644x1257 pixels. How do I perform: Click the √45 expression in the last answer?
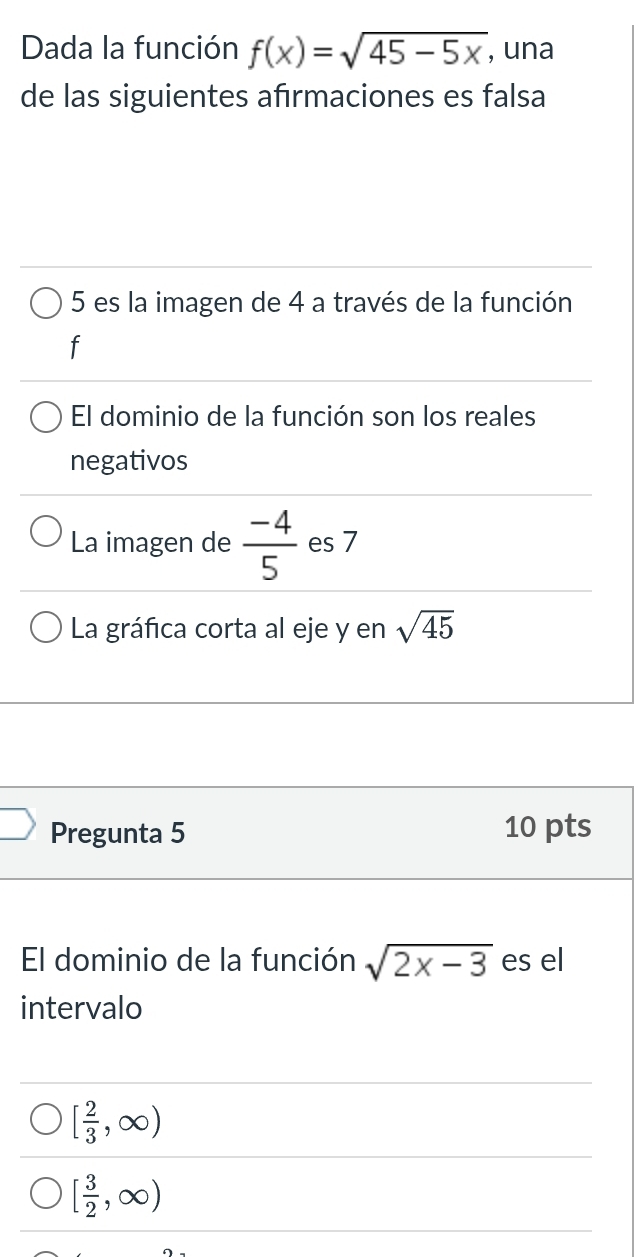pyautogui.click(x=426, y=628)
